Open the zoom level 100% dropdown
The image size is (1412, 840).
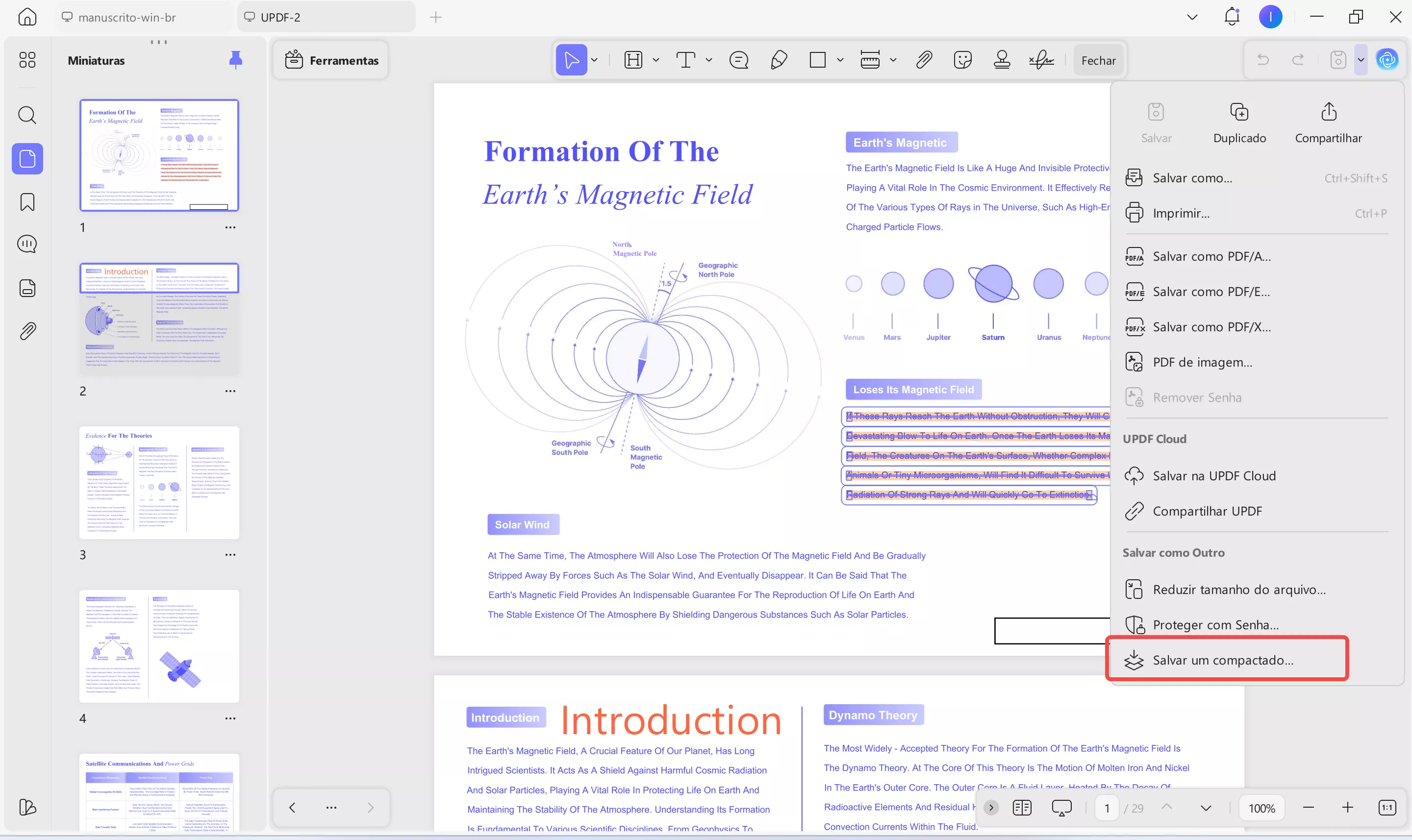click(x=1262, y=808)
